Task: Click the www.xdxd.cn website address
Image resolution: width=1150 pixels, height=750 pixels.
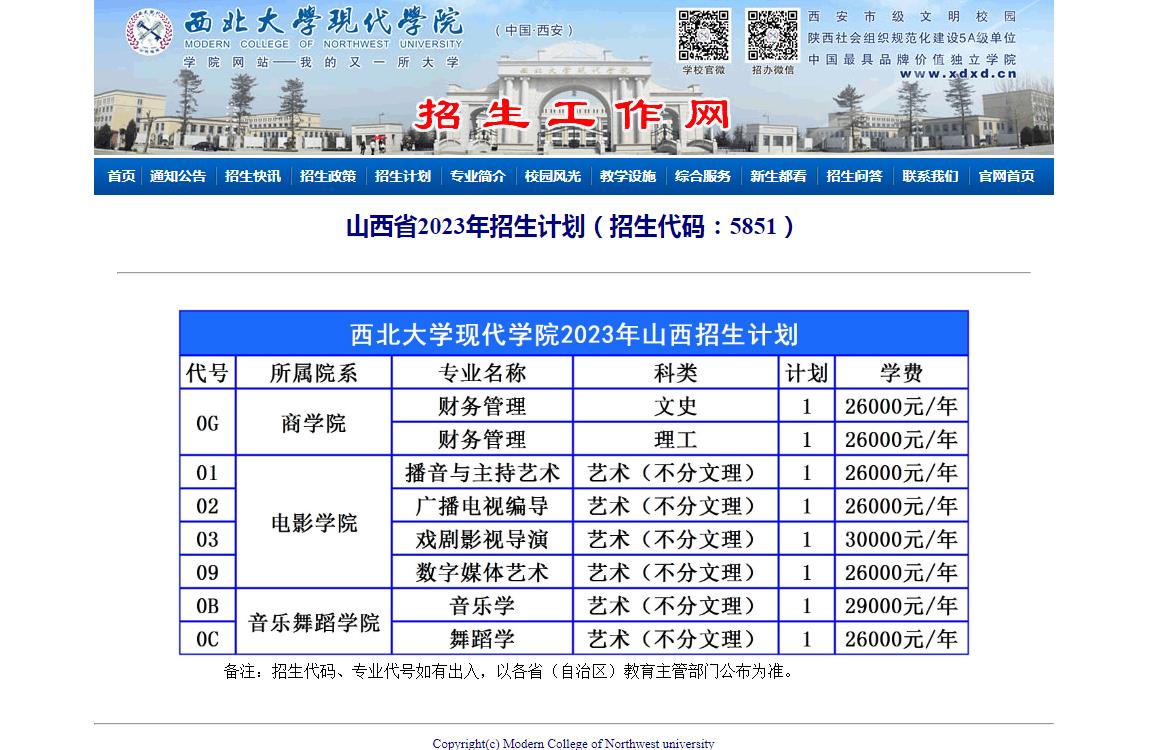Action: (x=958, y=73)
